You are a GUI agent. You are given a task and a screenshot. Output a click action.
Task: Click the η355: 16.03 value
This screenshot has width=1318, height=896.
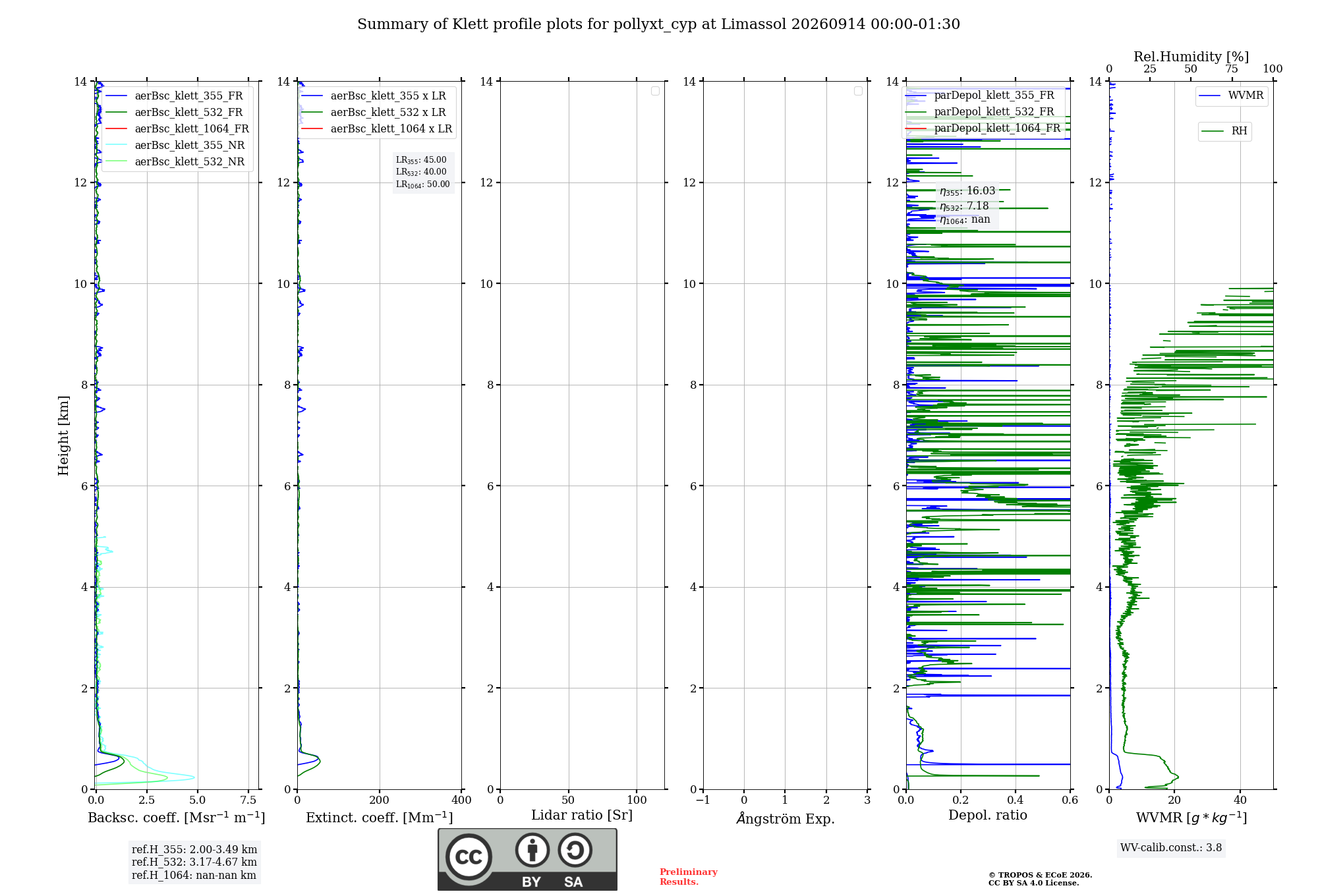967,191
